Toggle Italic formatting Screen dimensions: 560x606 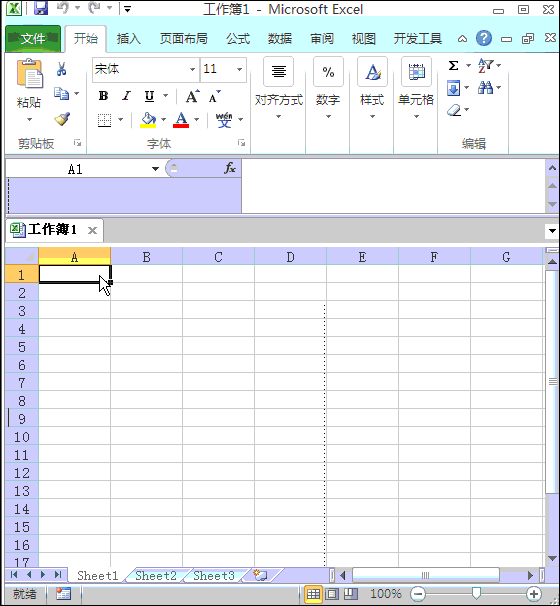click(126, 96)
